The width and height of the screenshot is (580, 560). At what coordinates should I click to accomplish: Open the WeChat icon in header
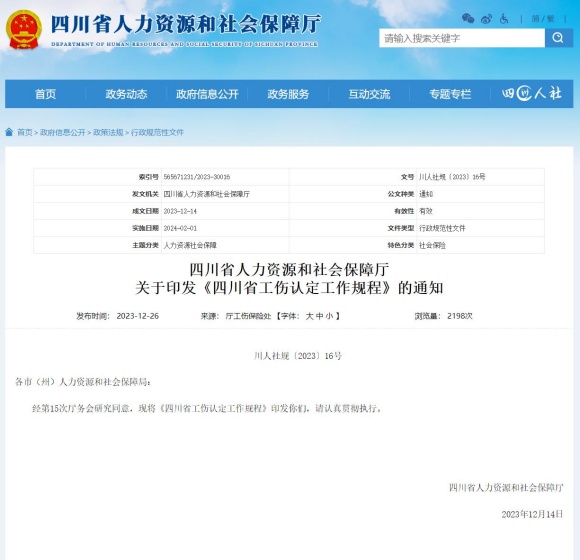tap(468, 18)
